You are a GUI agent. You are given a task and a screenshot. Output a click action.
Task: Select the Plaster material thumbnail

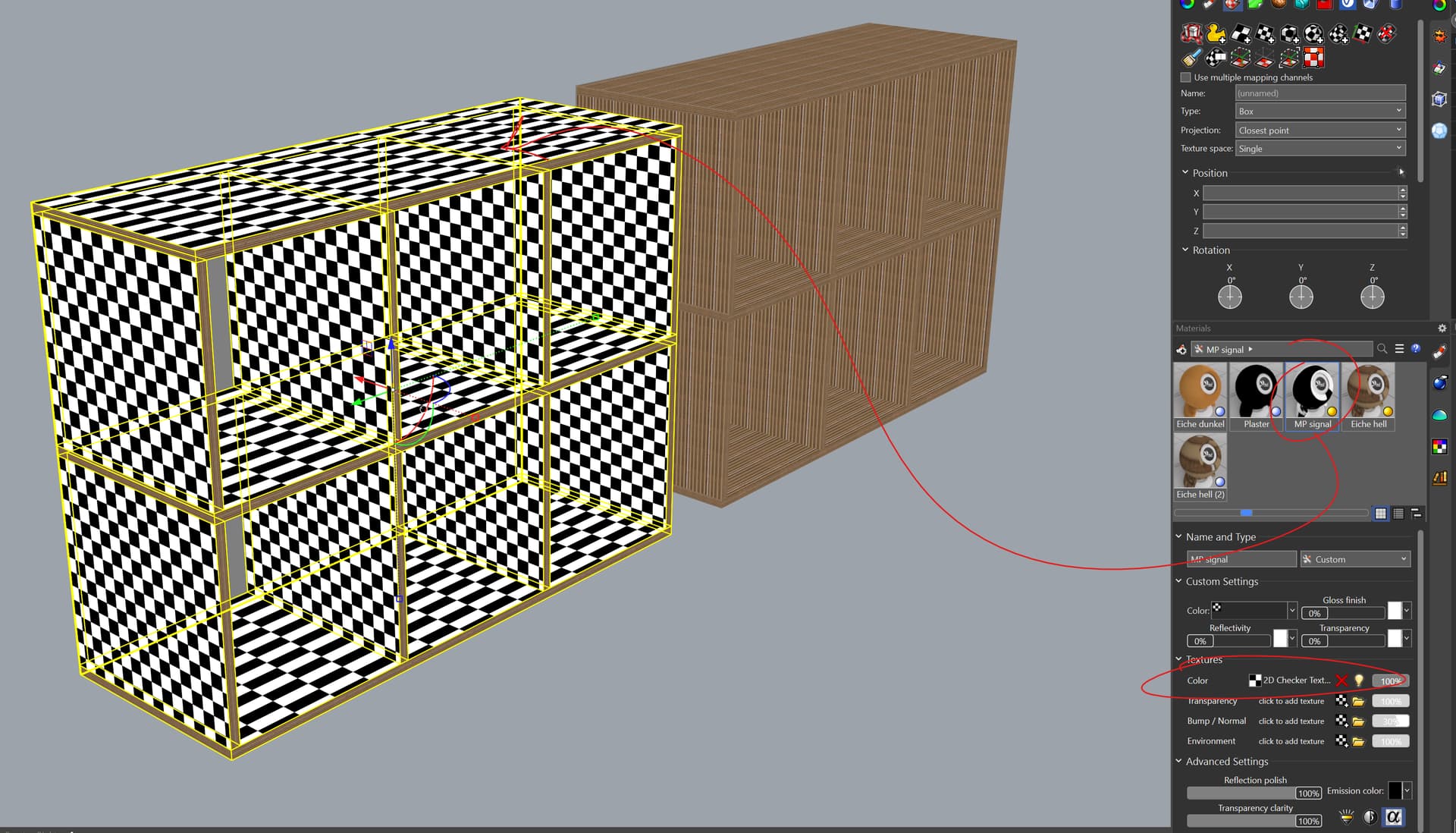pos(1256,391)
